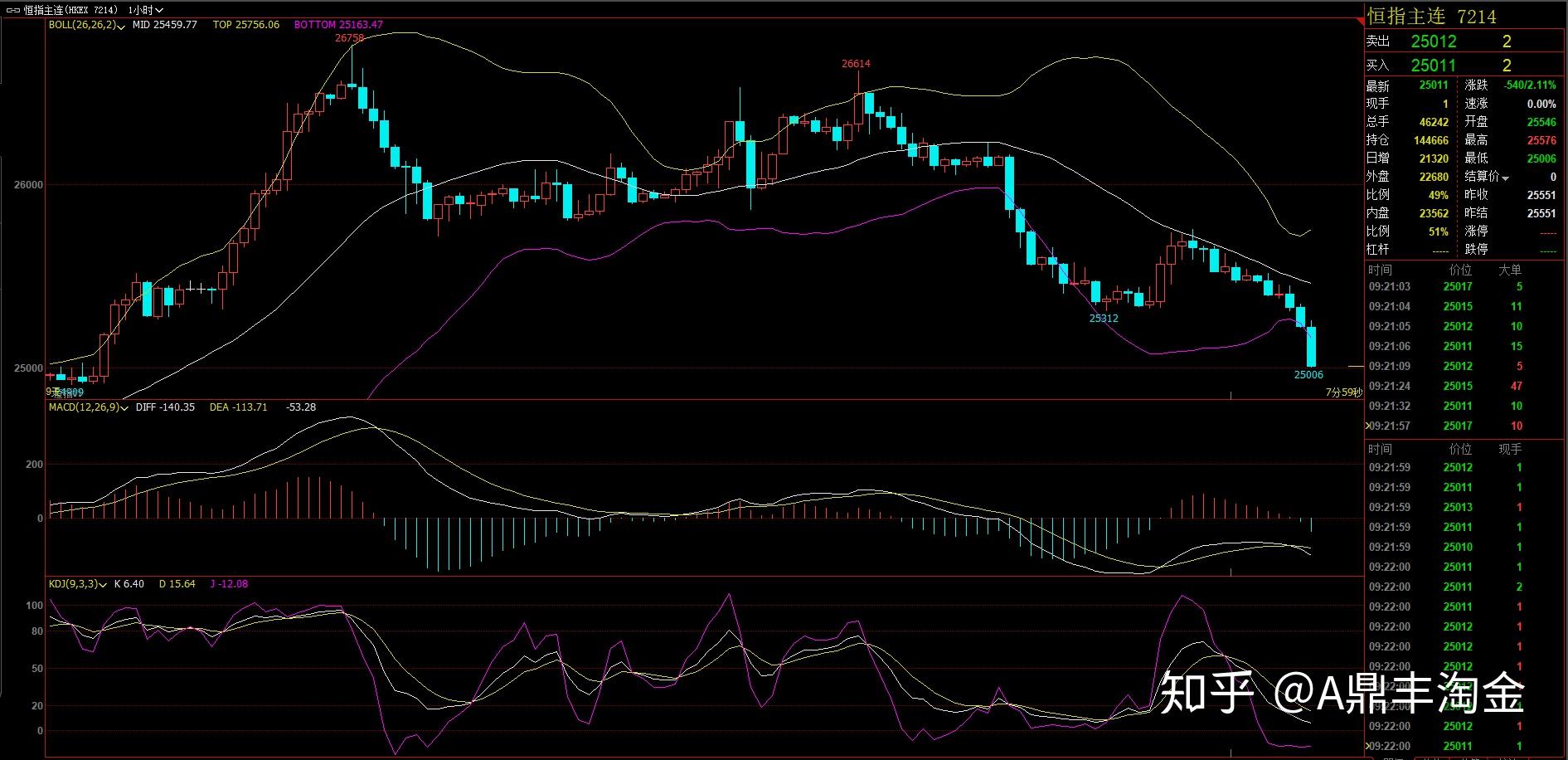Click the link icon beside 恒指主连 title
The width and height of the screenshot is (1568, 760).
coord(12,10)
